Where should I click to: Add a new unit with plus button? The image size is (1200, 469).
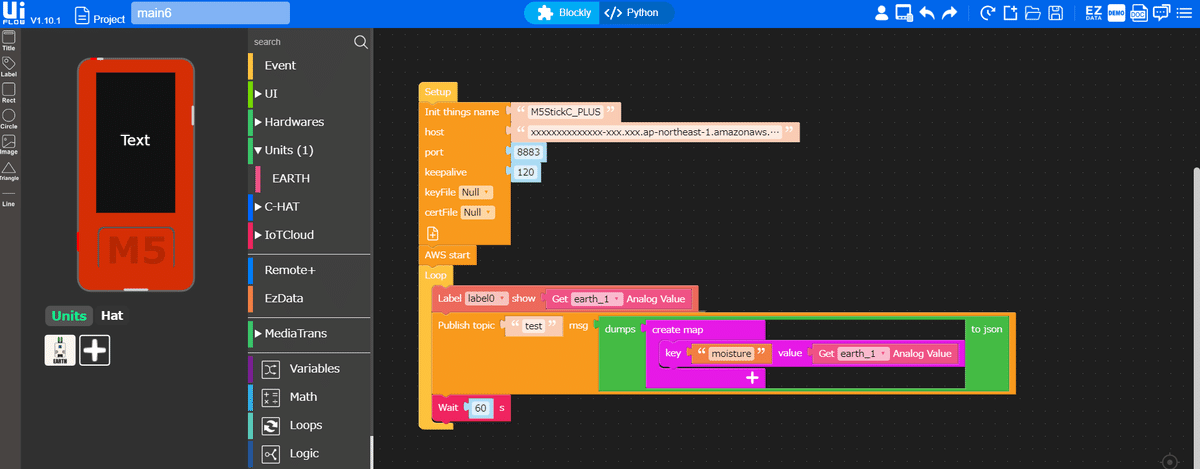(95, 350)
